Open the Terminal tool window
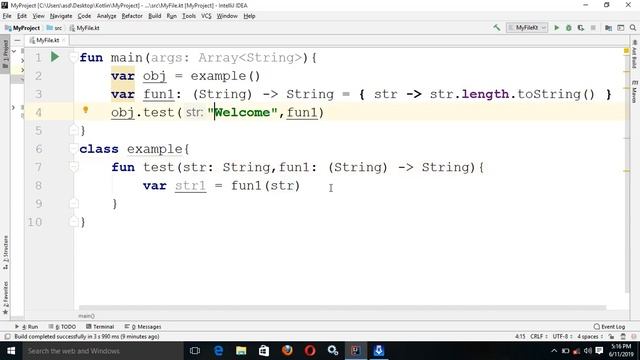Viewport: 640px width, 360px height. pyautogui.click(x=100, y=327)
